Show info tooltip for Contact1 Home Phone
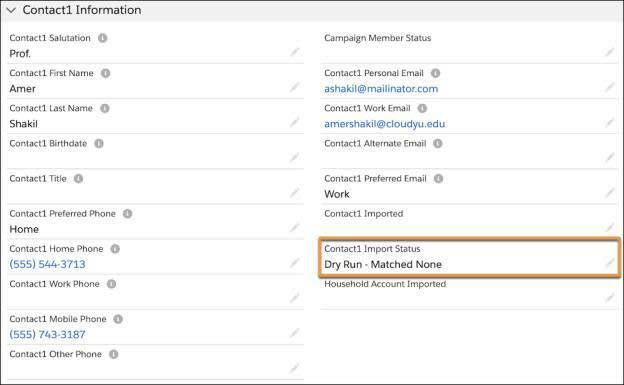This screenshot has height=385, width=624. pyautogui.click(x=115, y=249)
